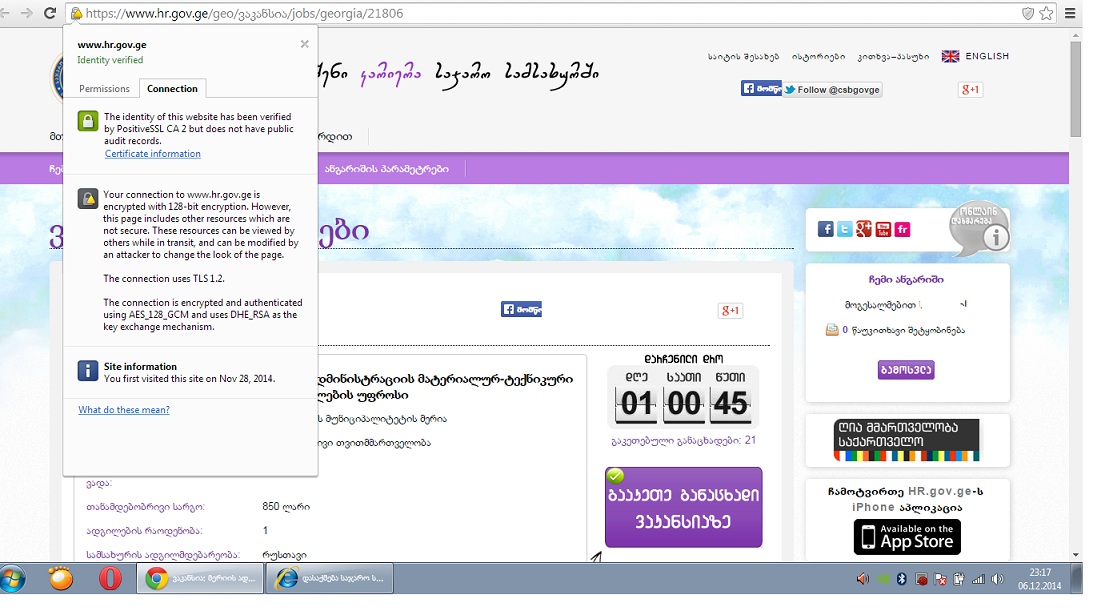The image size is (1093, 615).
Task: Click the yellow warning padlock icon in popup
Action: pyautogui.click(x=88, y=199)
